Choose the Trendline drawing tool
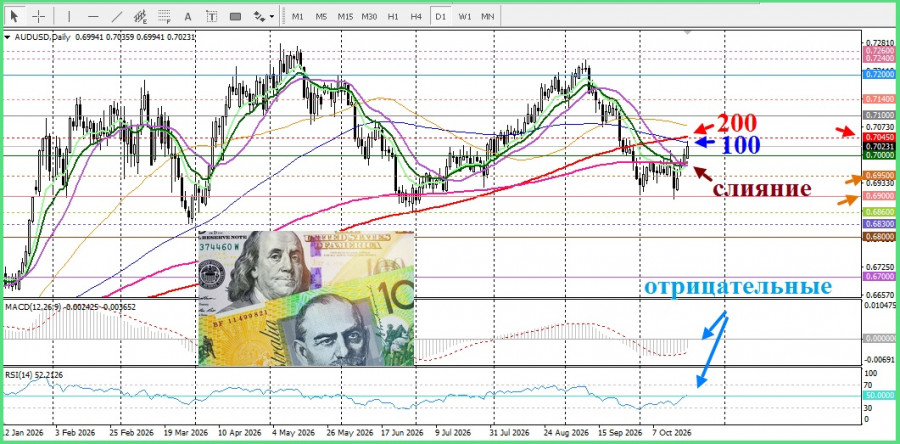This screenshot has width=900, height=444. tap(117, 16)
